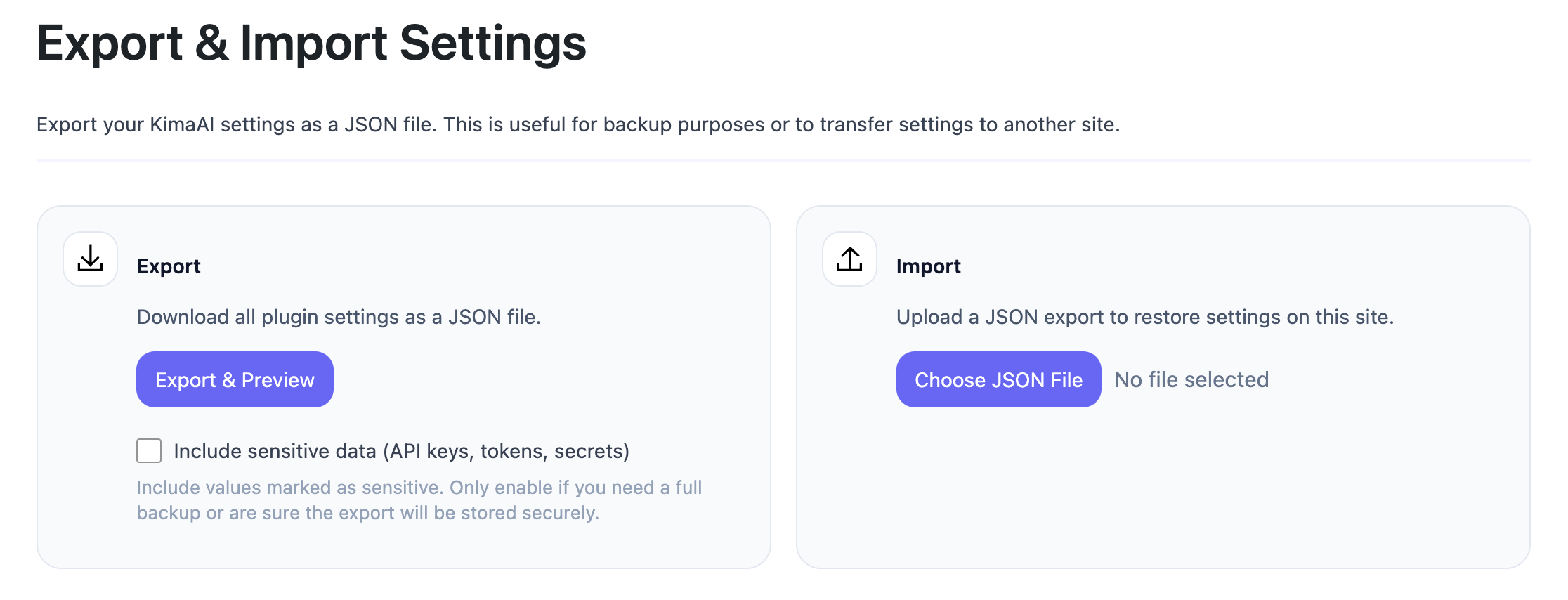Viewport: 1568px width, 600px height.
Task: Click "Upload a JSON export" description text
Action: (1144, 317)
